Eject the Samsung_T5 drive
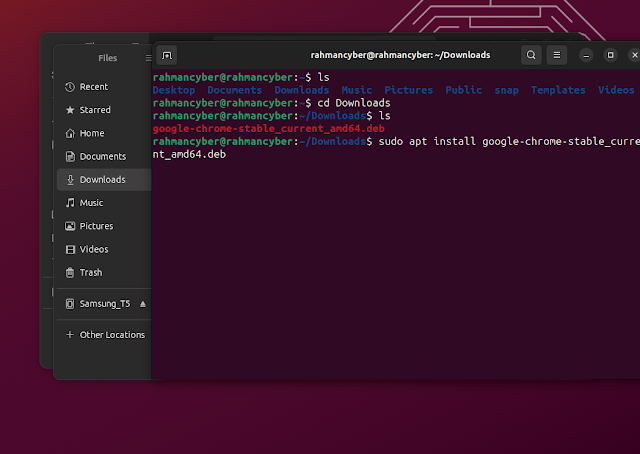 tap(143, 304)
